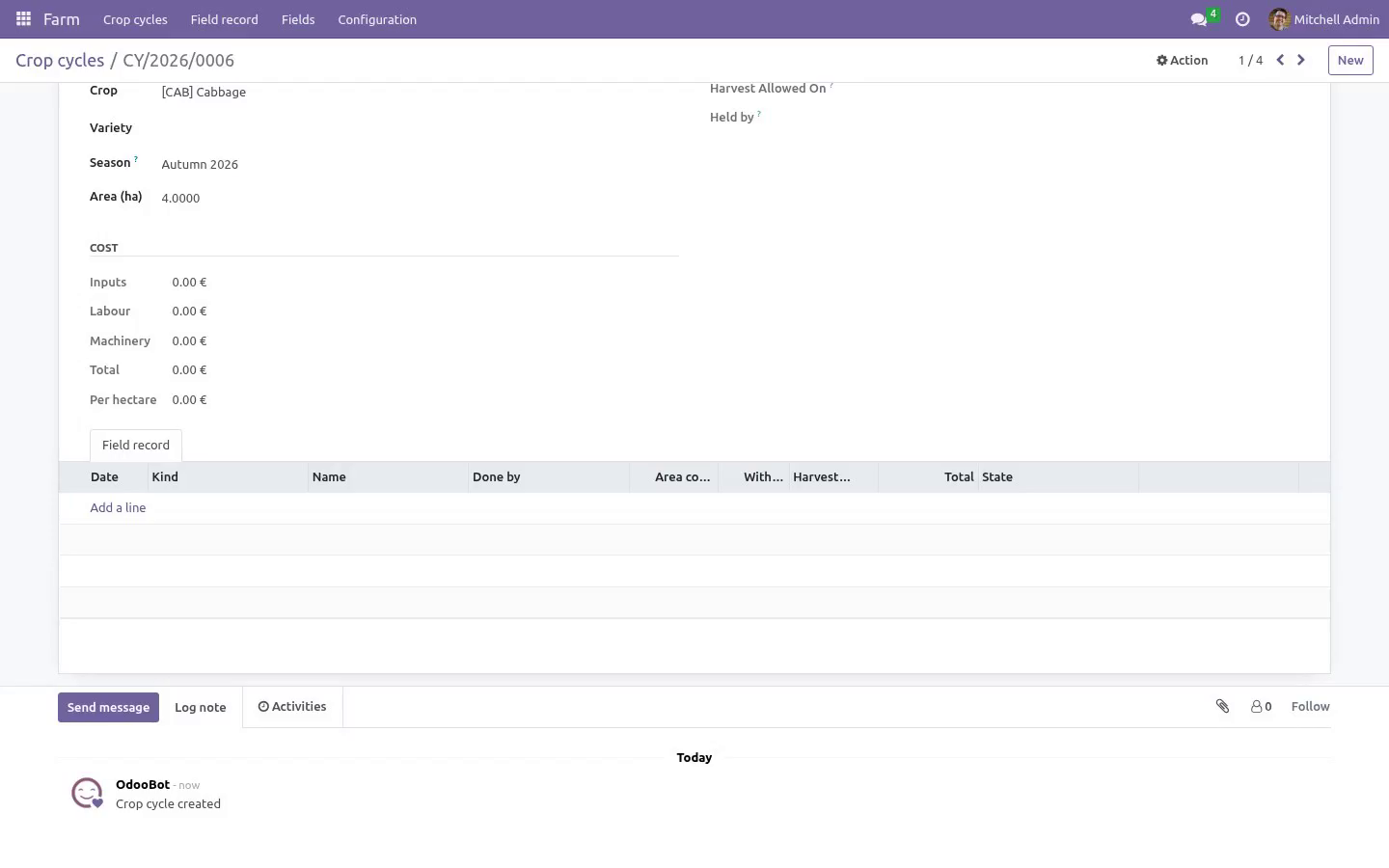
Task: Follow this crop cycle record
Action: point(1310,707)
